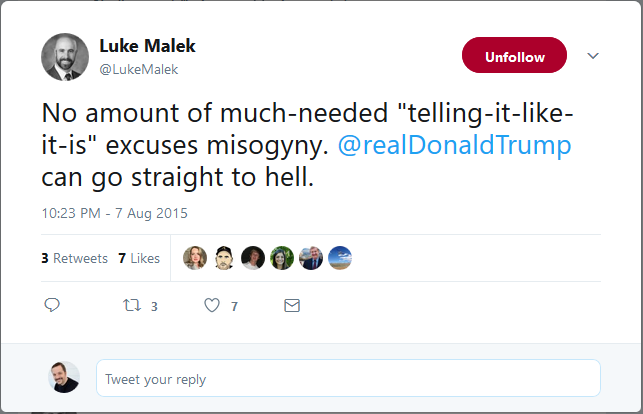View the 3 Retweets list
The image size is (643, 414).
[75, 258]
